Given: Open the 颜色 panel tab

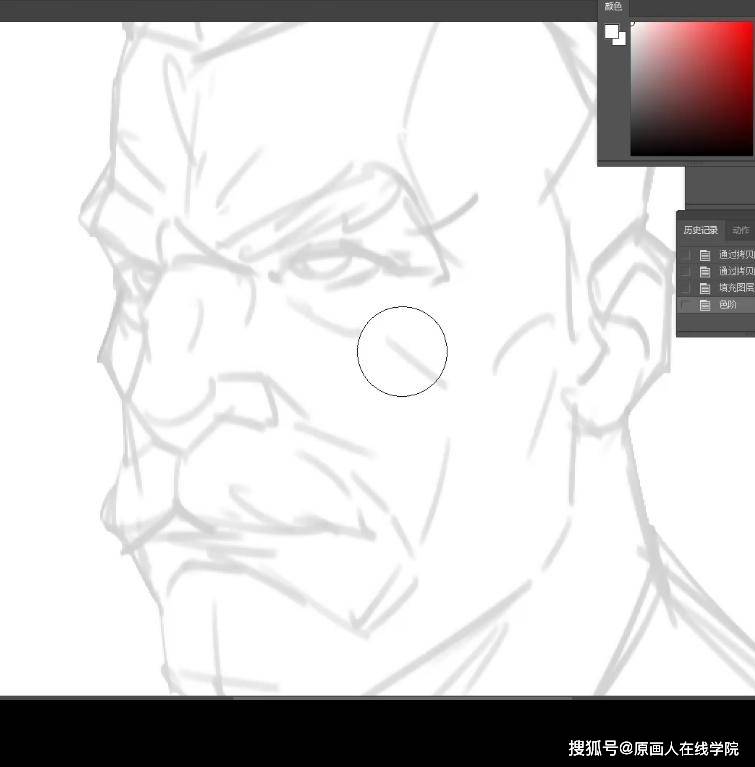Looking at the screenshot, I should 613,7.
